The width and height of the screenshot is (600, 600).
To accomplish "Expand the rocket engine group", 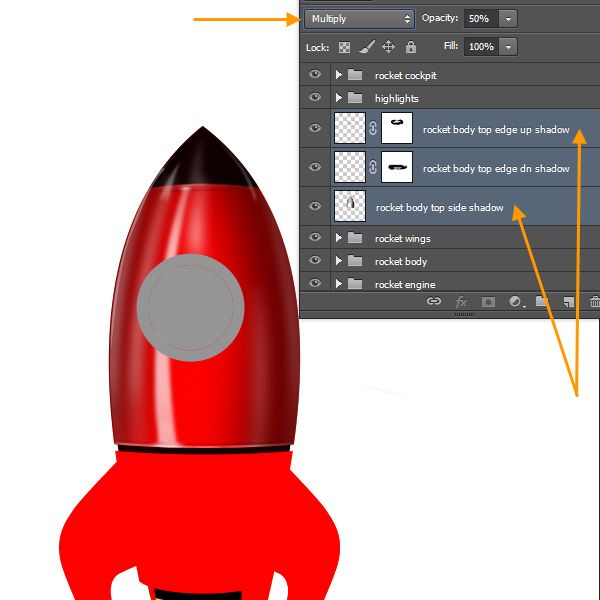I will (339, 284).
